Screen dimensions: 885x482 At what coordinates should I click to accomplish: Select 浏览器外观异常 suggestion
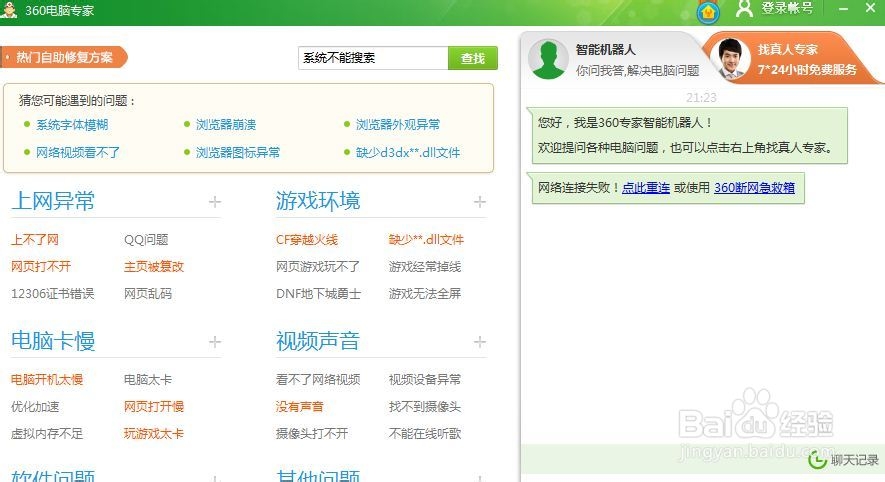[398, 125]
